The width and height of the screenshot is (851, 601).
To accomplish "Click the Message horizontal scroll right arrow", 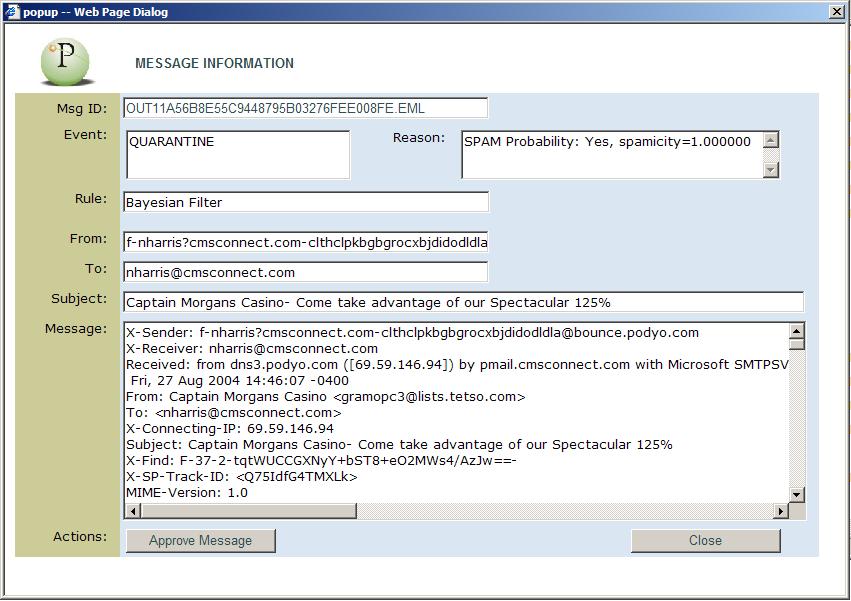I will pyautogui.click(x=780, y=511).
